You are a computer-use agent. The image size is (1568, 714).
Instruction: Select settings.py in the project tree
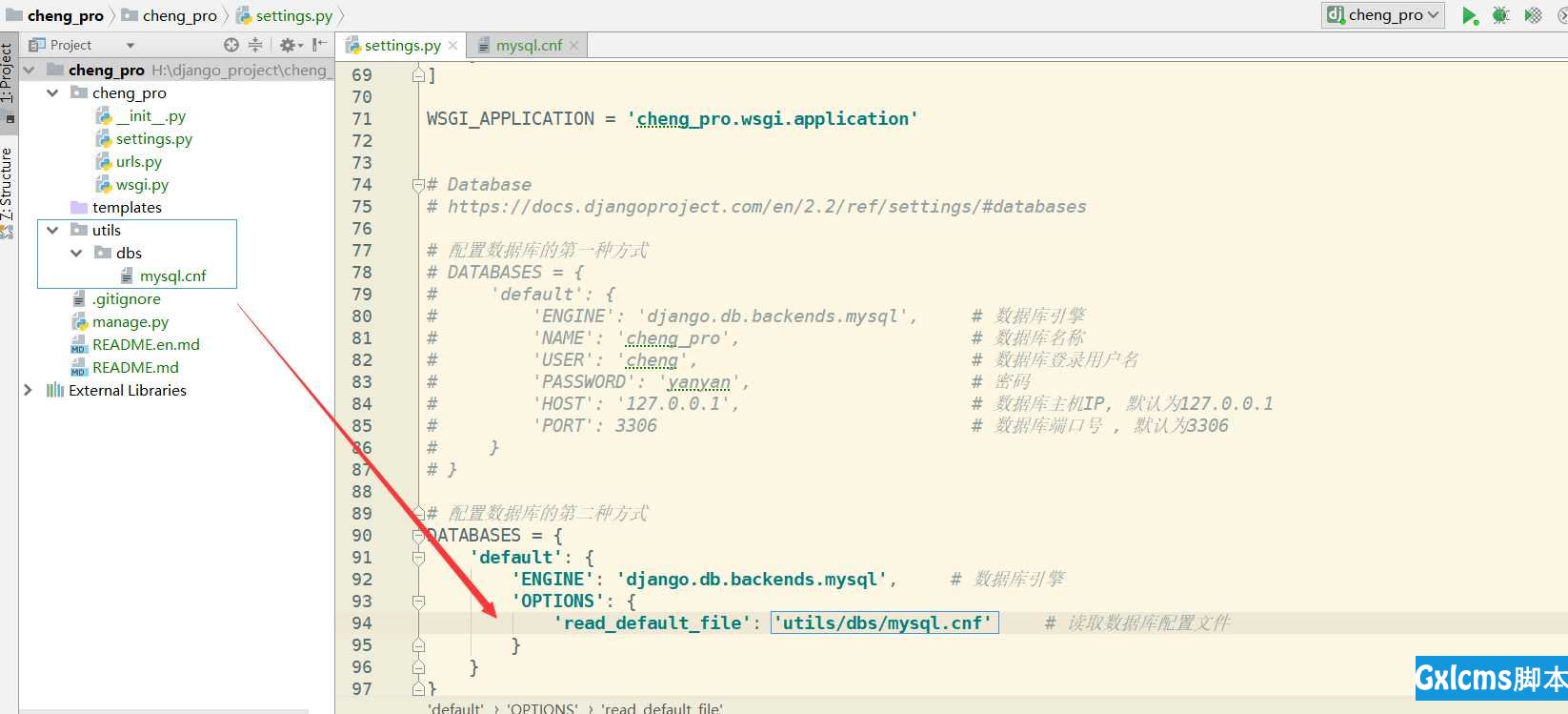[153, 139]
